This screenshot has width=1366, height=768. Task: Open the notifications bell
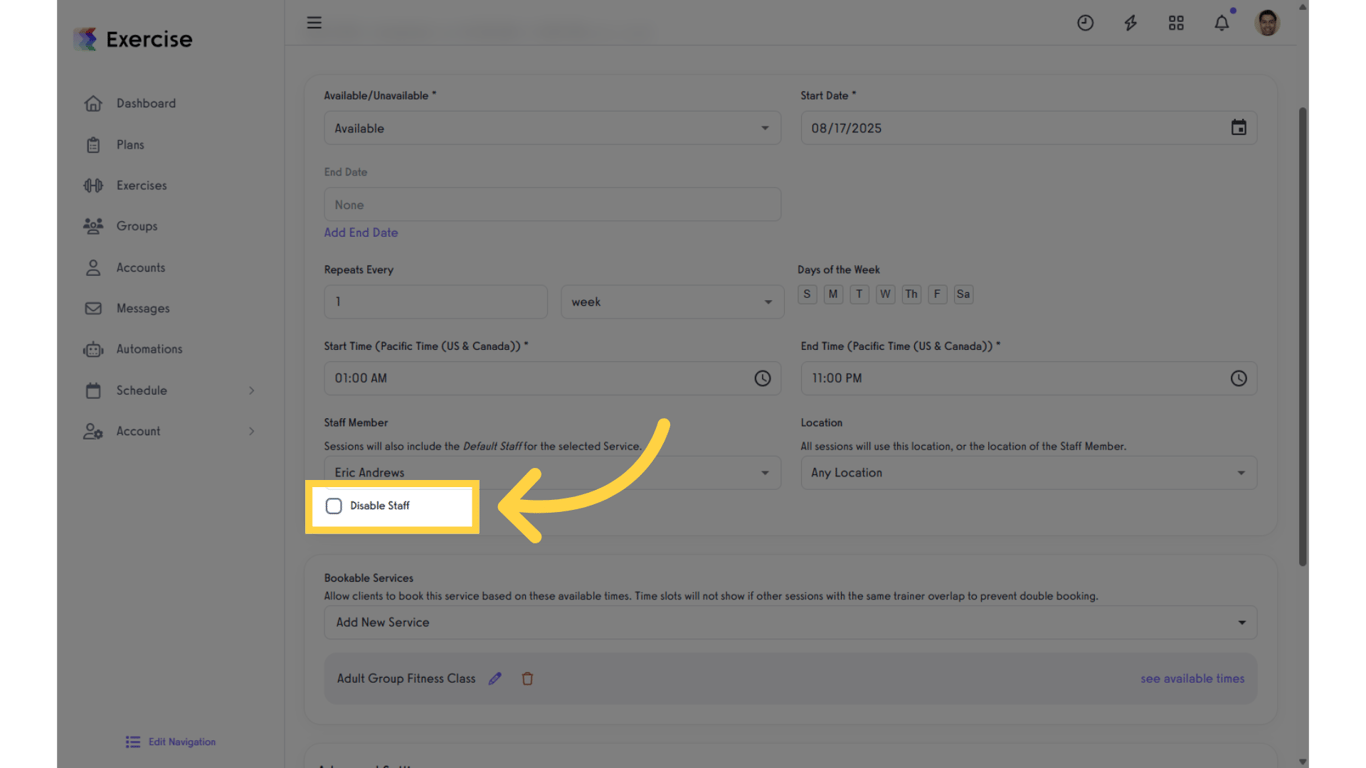[1222, 23]
